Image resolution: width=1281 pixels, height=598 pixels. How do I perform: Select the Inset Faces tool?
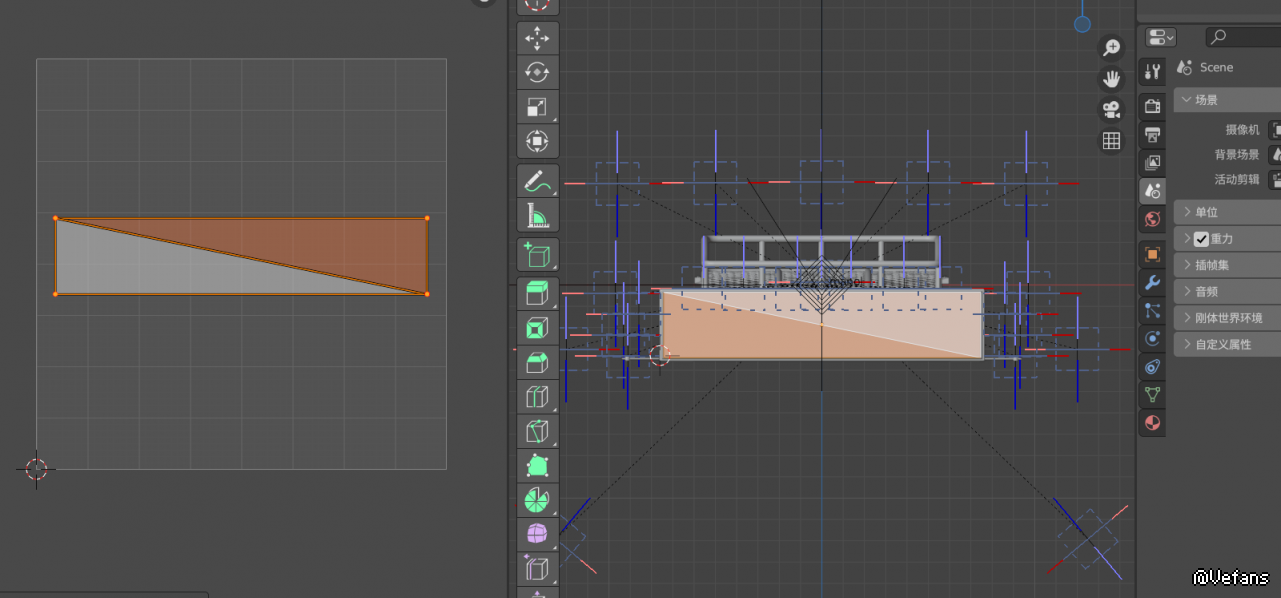[x=538, y=329]
